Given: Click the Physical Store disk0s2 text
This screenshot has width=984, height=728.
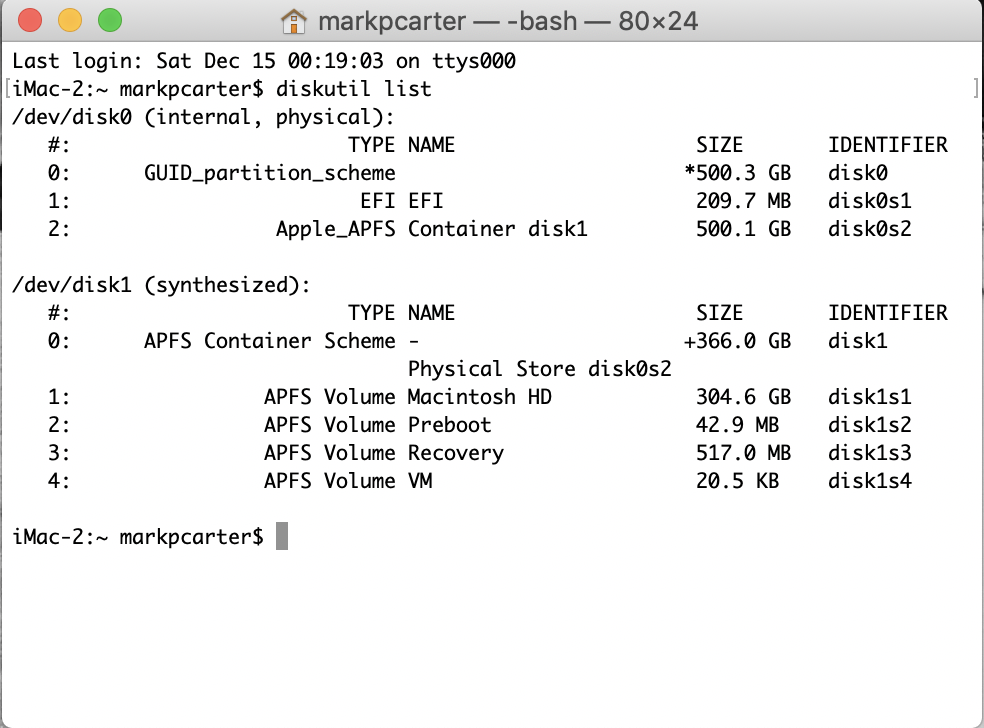Looking at the screenshot, I should point(539,369).
